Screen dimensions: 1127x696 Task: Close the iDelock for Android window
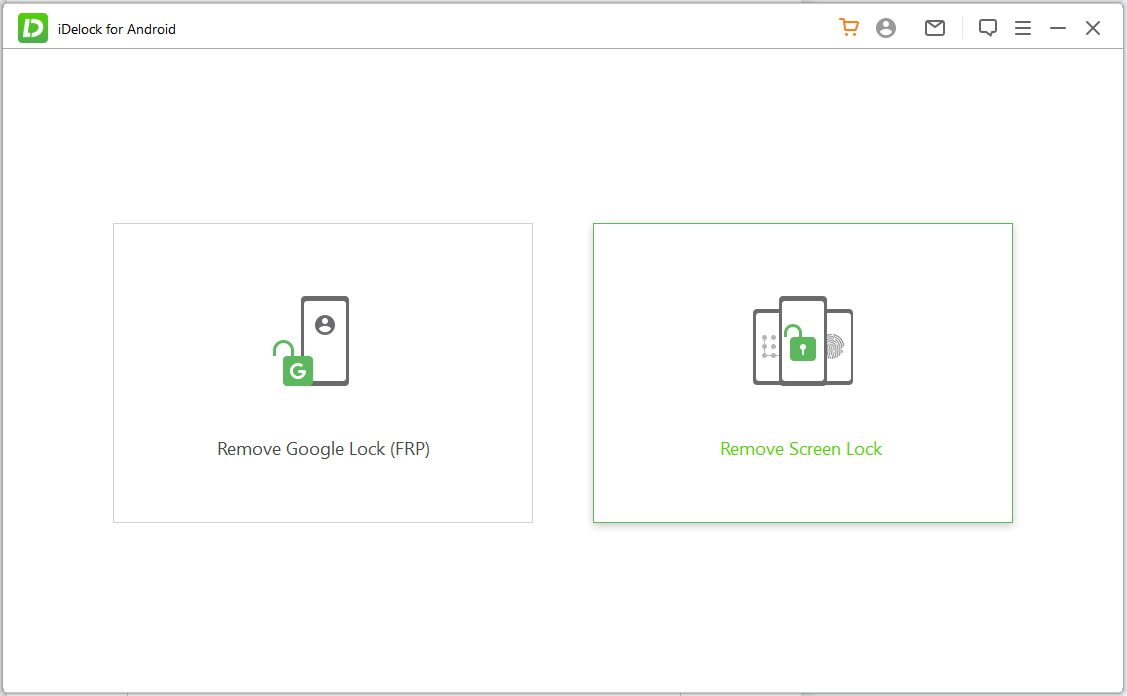[1093, 28]
